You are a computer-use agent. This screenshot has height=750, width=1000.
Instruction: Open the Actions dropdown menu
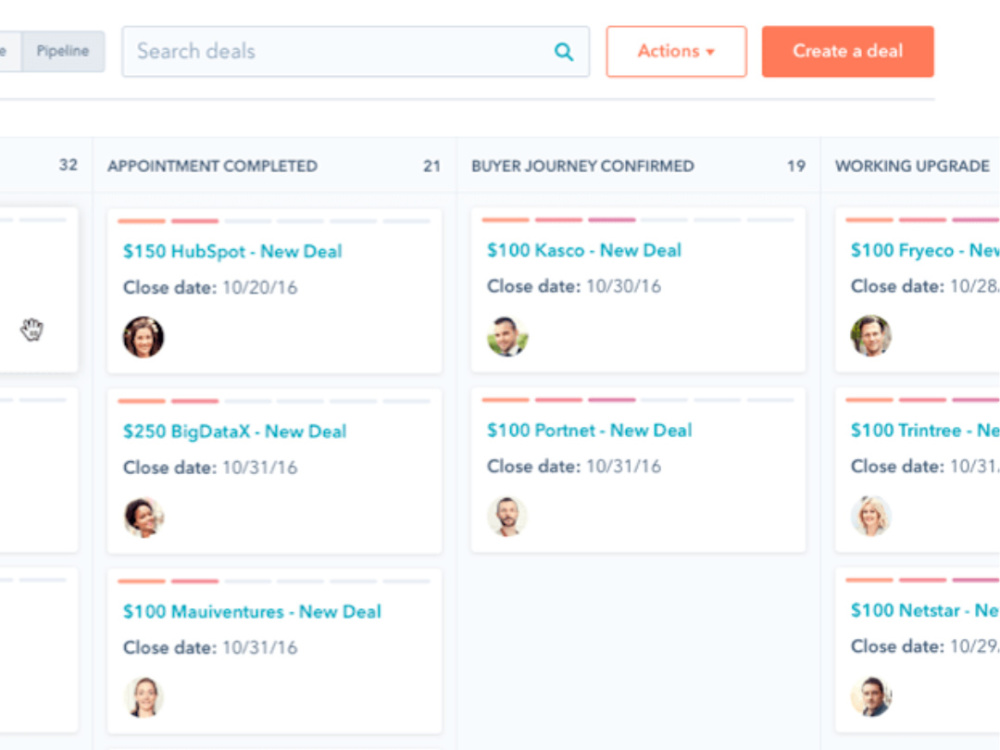click(676, 52)
